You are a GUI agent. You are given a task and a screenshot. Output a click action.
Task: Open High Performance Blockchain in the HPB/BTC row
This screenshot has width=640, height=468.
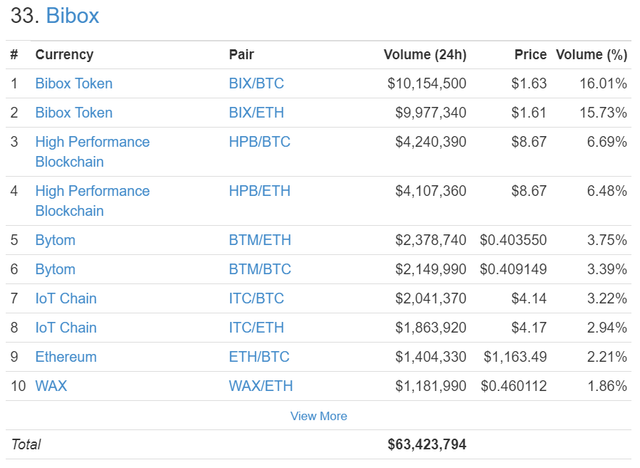click(92, 152)
